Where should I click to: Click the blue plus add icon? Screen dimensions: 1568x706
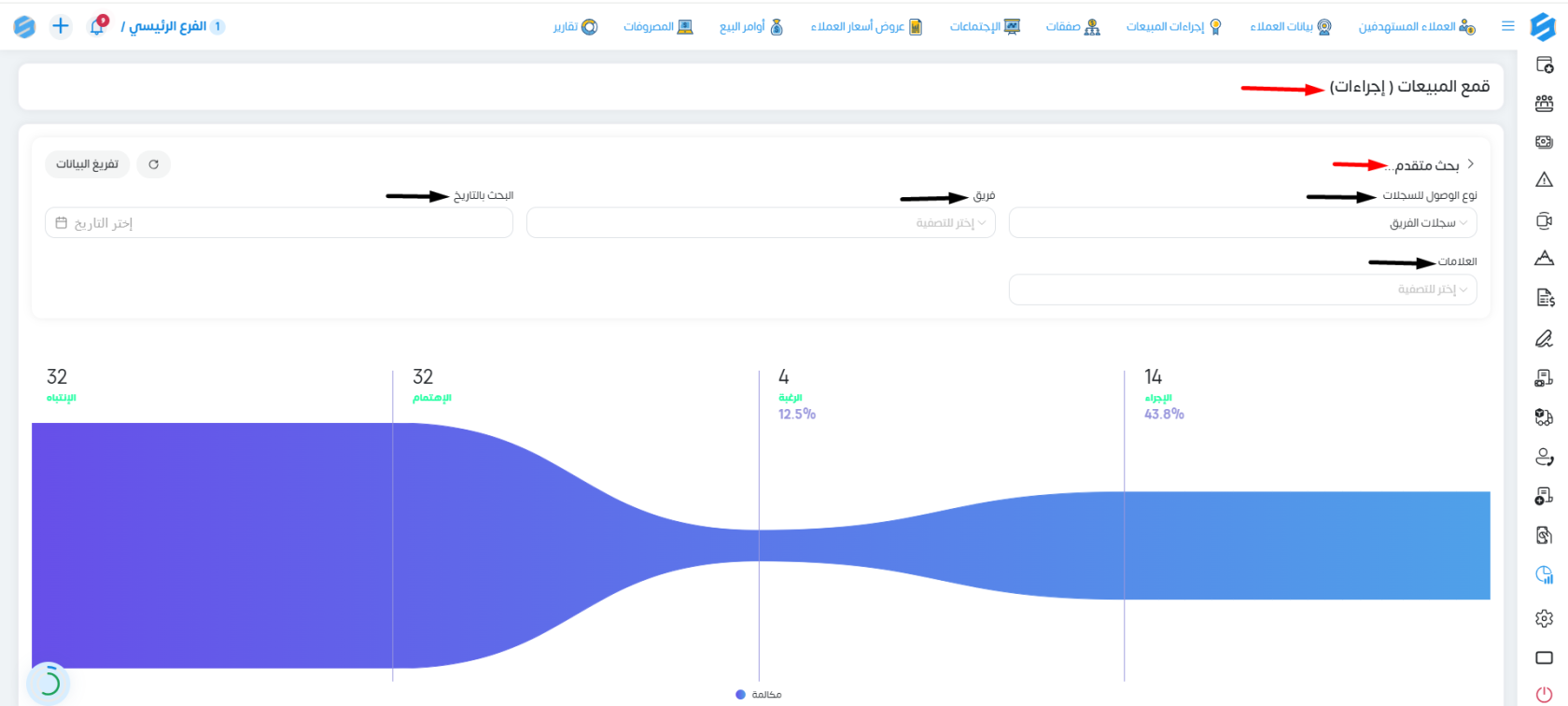tap(61, 26)
